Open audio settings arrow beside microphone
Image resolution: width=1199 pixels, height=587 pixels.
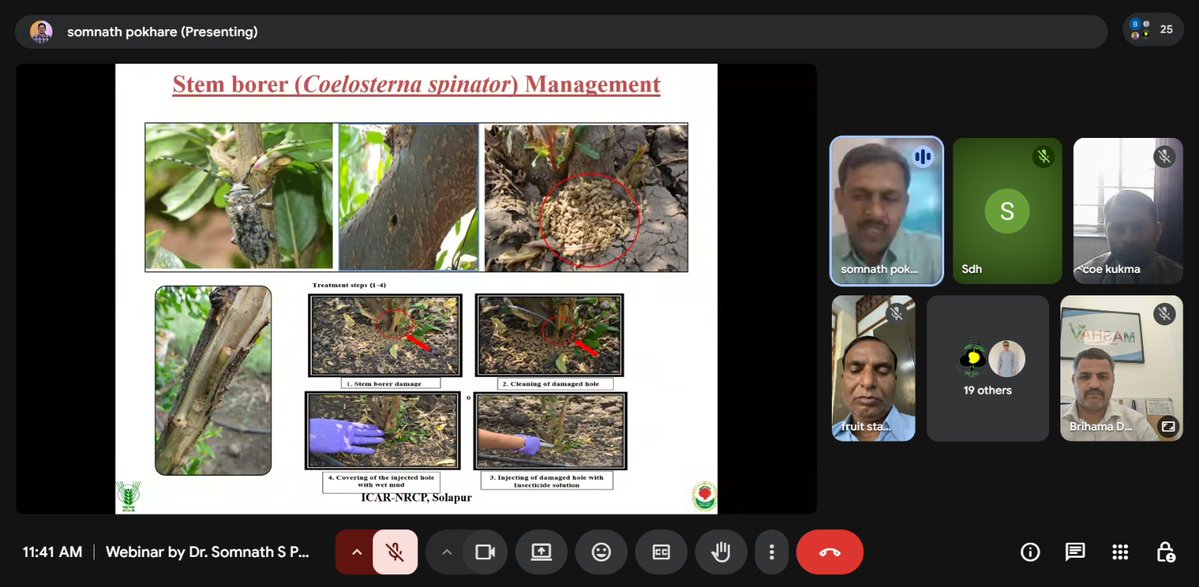(x=355, y=552)
